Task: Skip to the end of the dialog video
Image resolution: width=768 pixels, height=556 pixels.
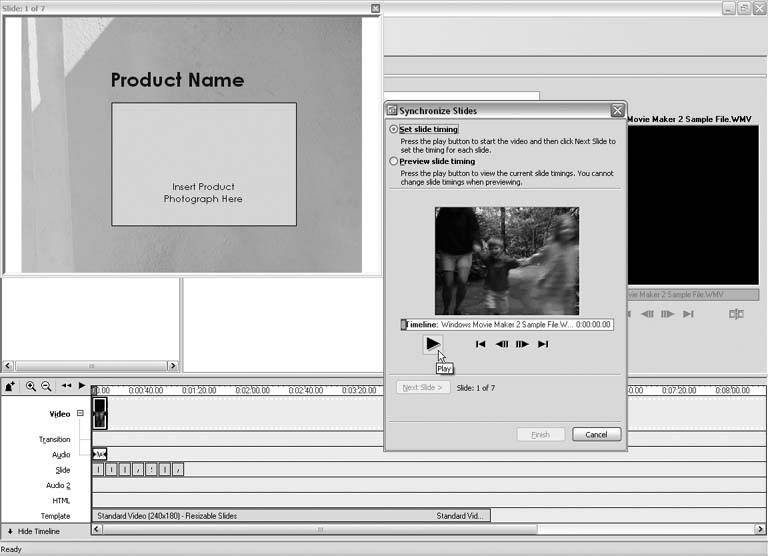Action: [x=543, y=344]
